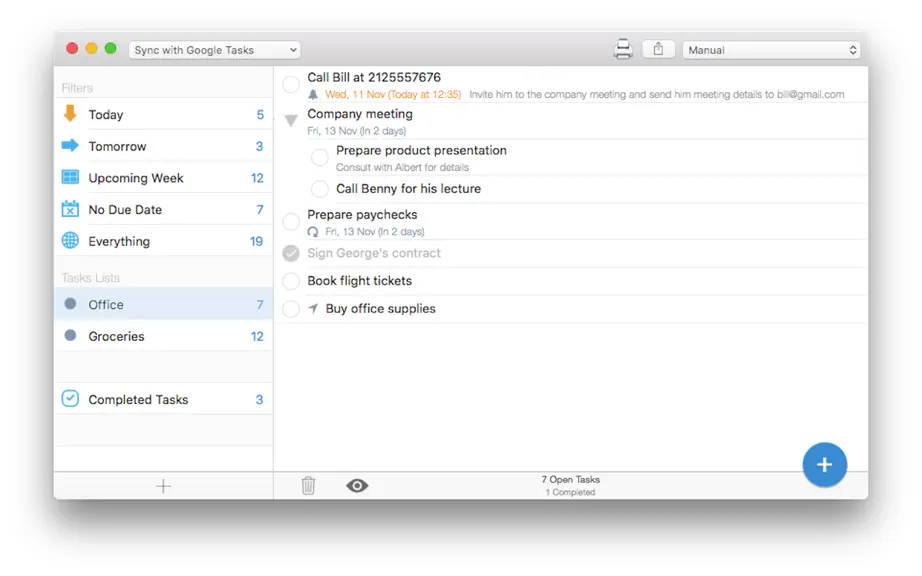Click the Everything count 19

(x=256, y=242)
